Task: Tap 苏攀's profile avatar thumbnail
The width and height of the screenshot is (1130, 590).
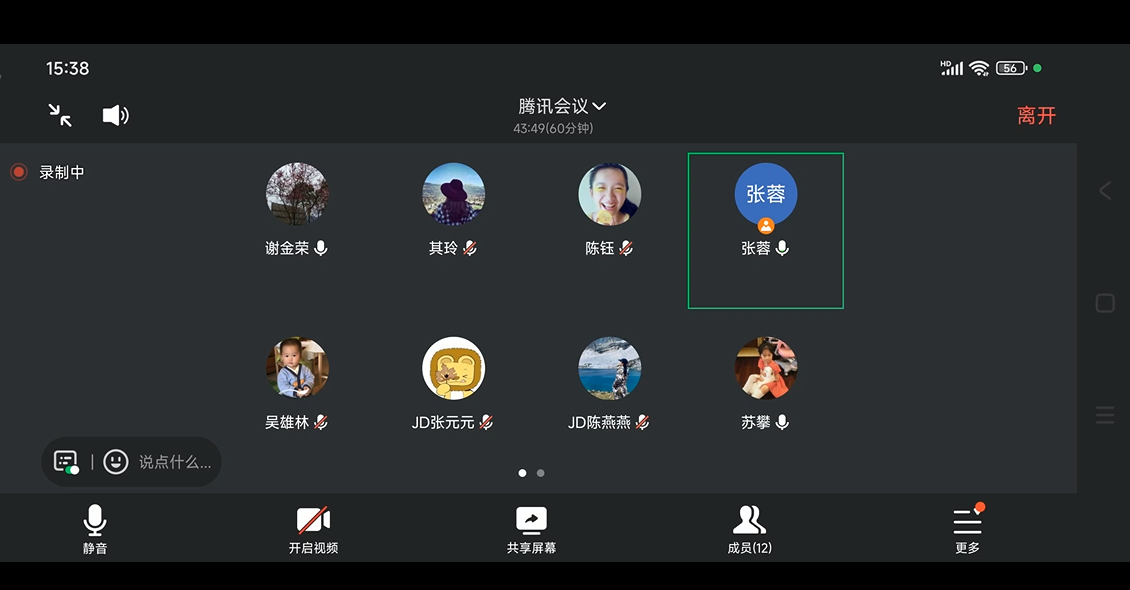Action: (x=765, y=368)
